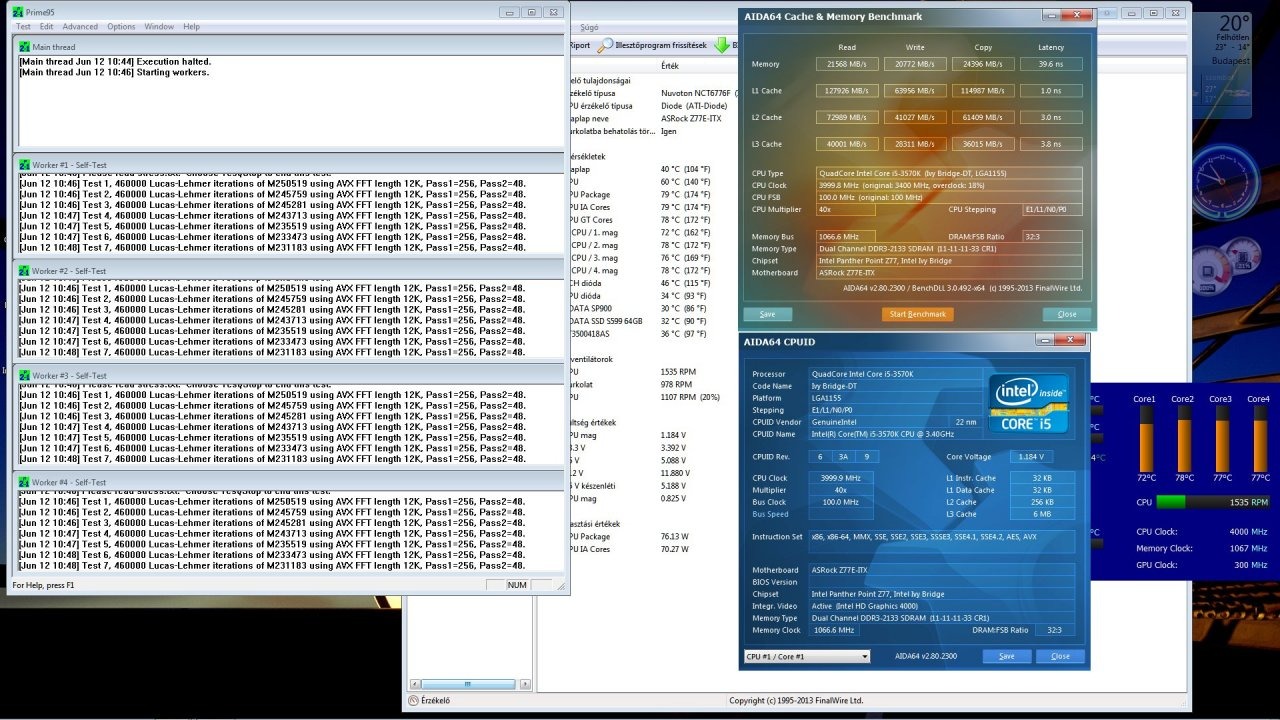Open the Advanced menu in Prime95

pos(80,27)
